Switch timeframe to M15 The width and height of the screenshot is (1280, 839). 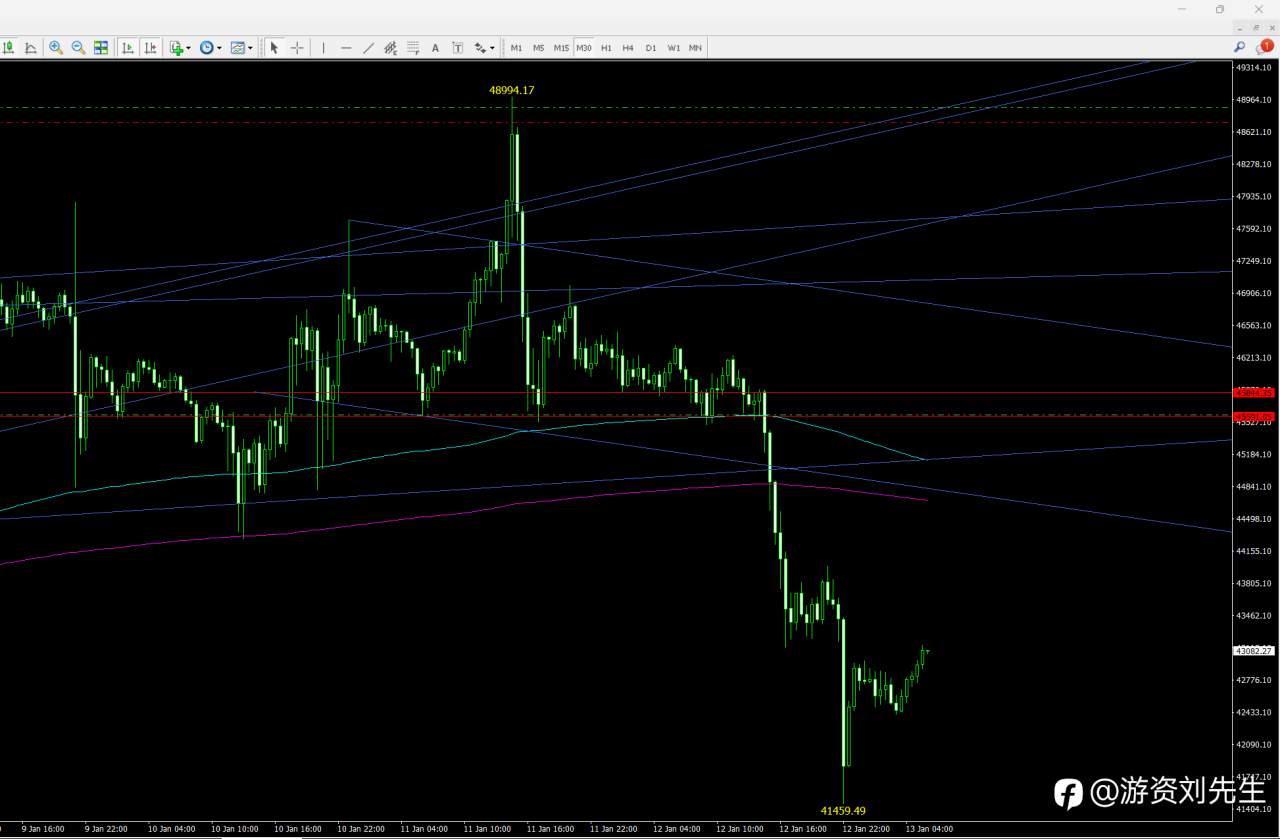pyautogui.click(x=561, y=47)
